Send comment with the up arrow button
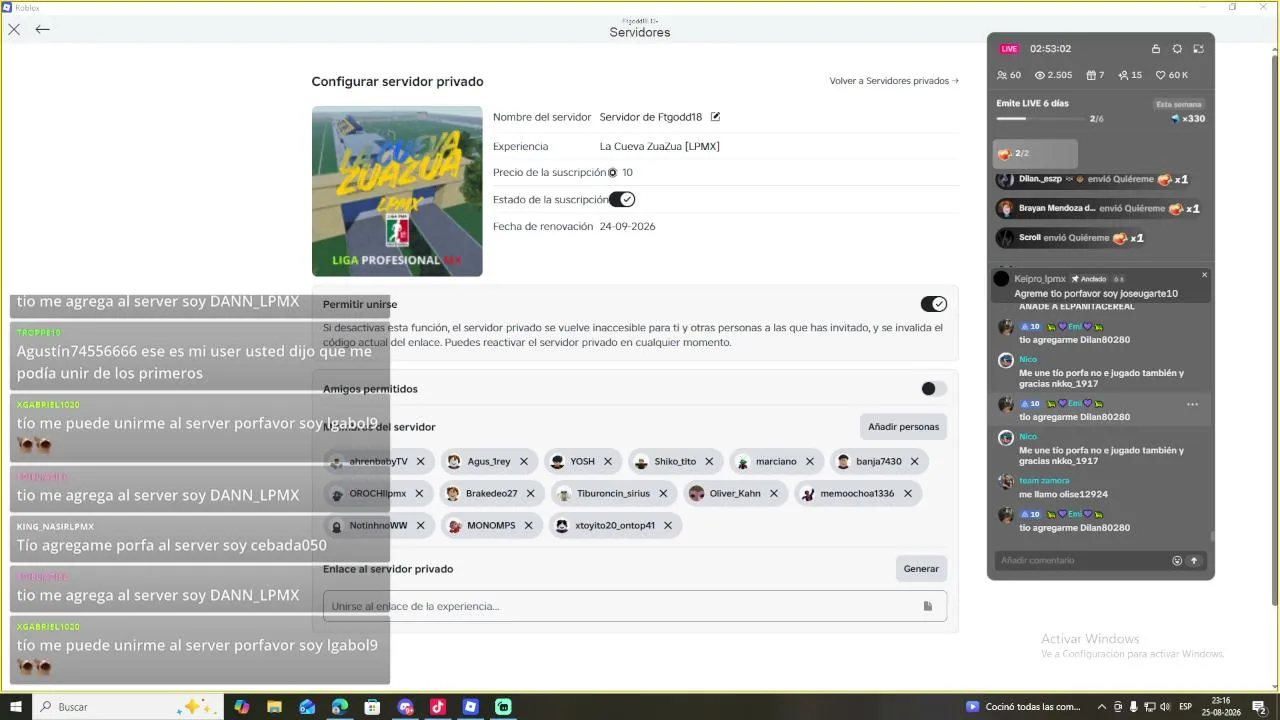This screenshot has height=720, width=1280. pyautogui.click(x=1193, y=561)
